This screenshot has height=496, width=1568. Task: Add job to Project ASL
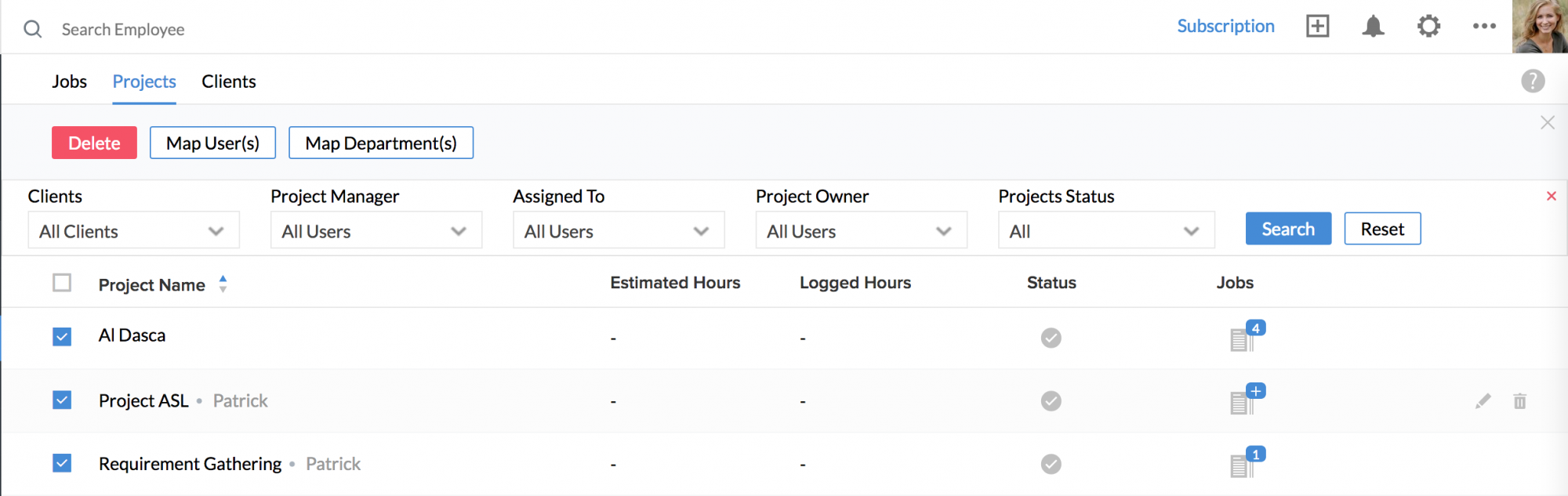[1255, 391]
